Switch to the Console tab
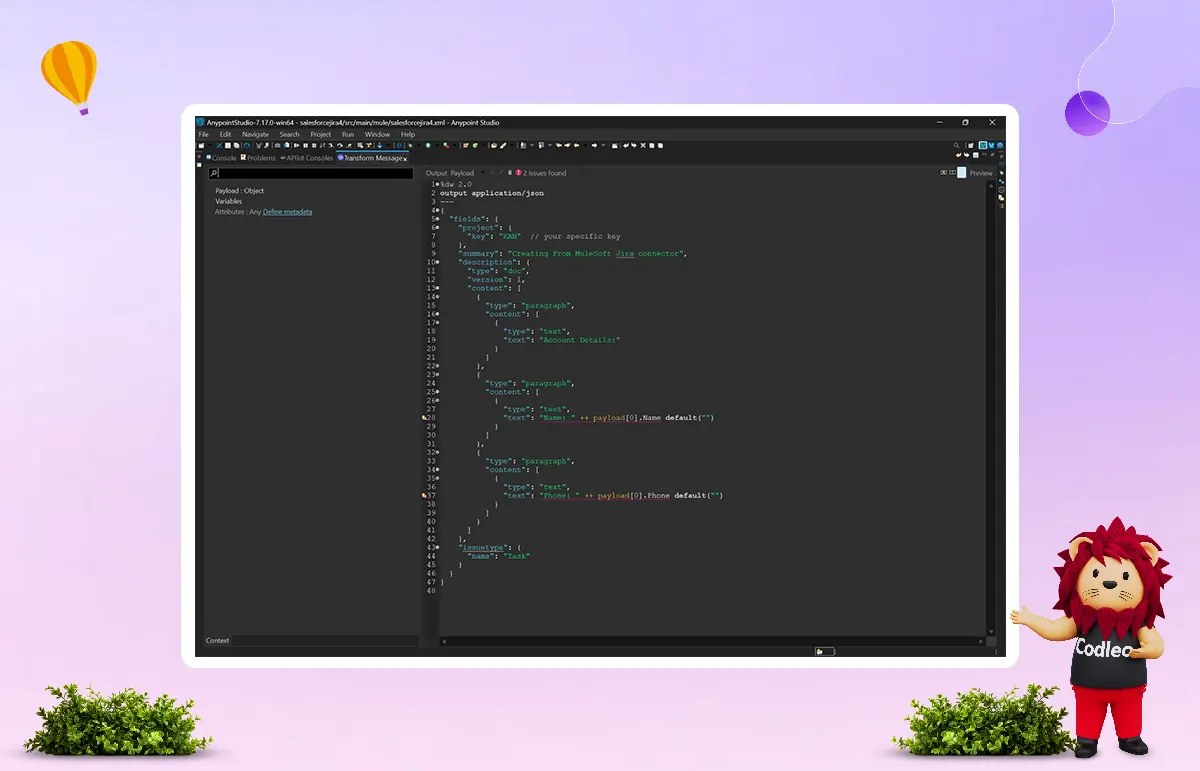 [x=221, y=158]
